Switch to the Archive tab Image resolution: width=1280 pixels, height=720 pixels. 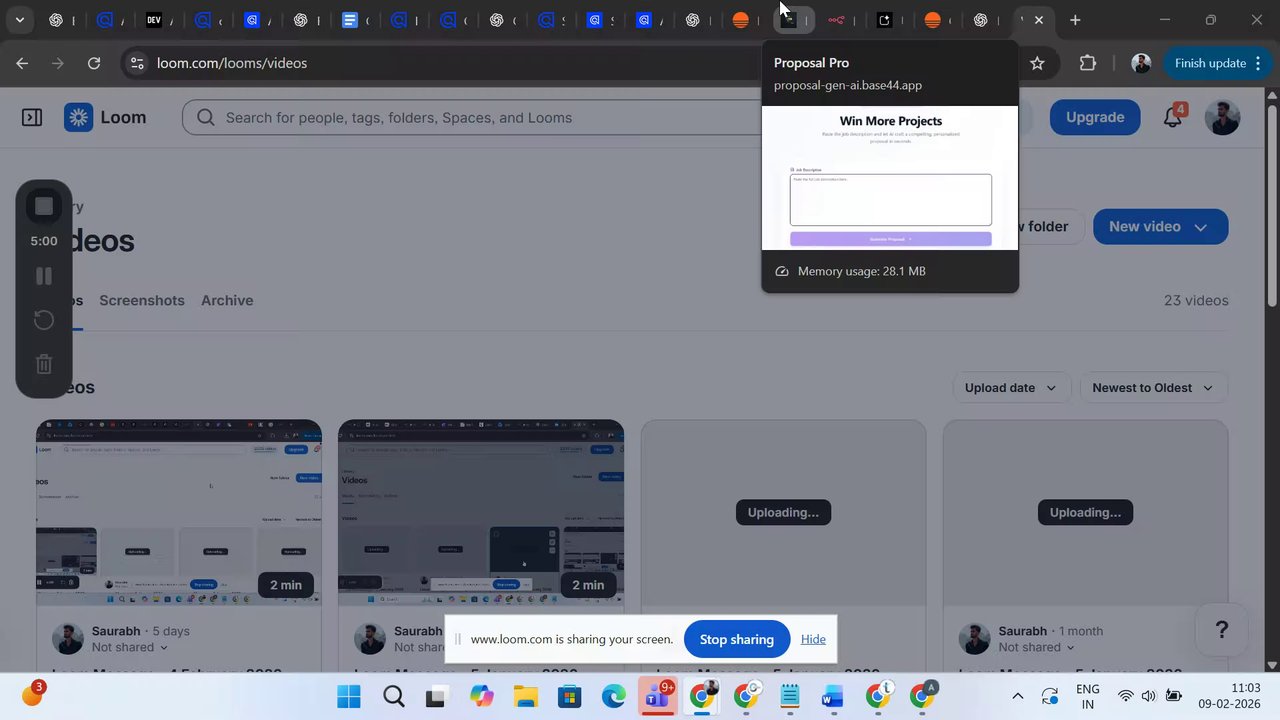227,300
